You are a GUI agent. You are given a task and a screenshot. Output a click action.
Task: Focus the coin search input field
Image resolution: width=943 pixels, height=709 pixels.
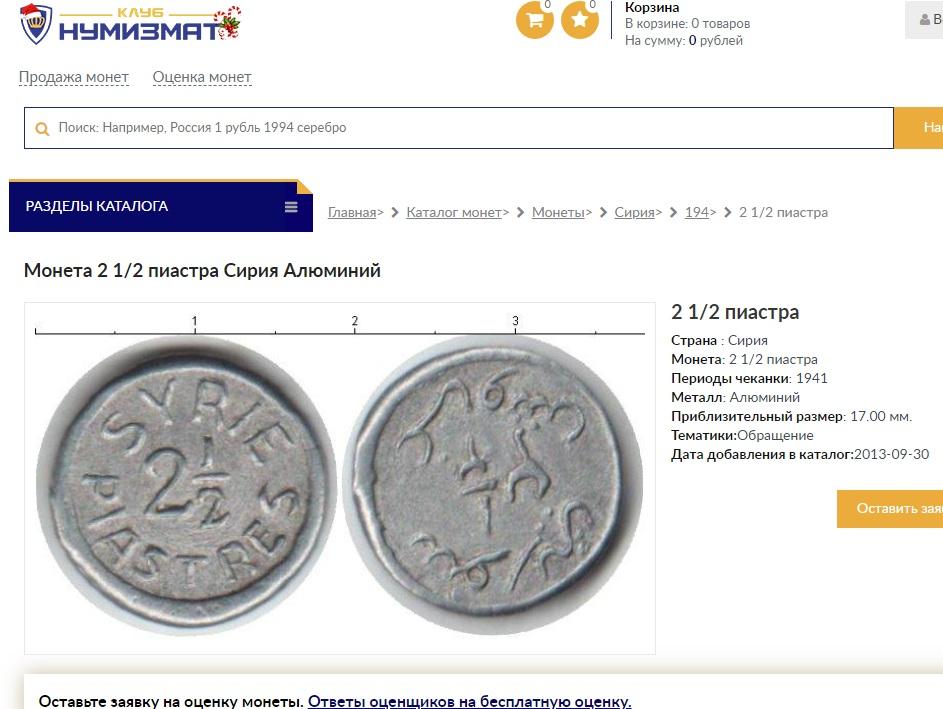459,127
